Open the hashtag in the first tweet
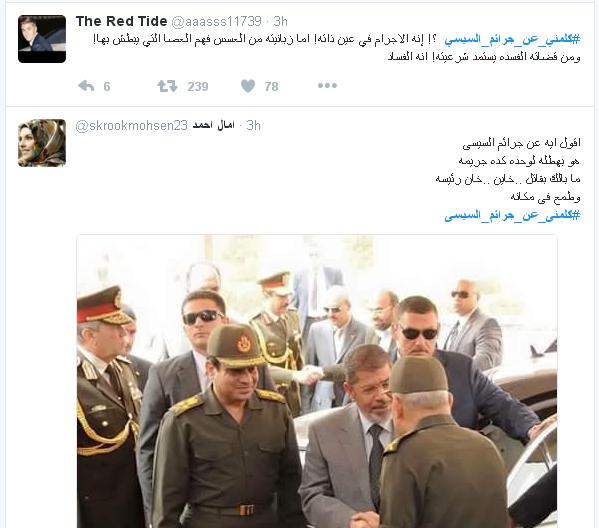The width and height of the screenshot is (599, 528). tap(512, 39)
